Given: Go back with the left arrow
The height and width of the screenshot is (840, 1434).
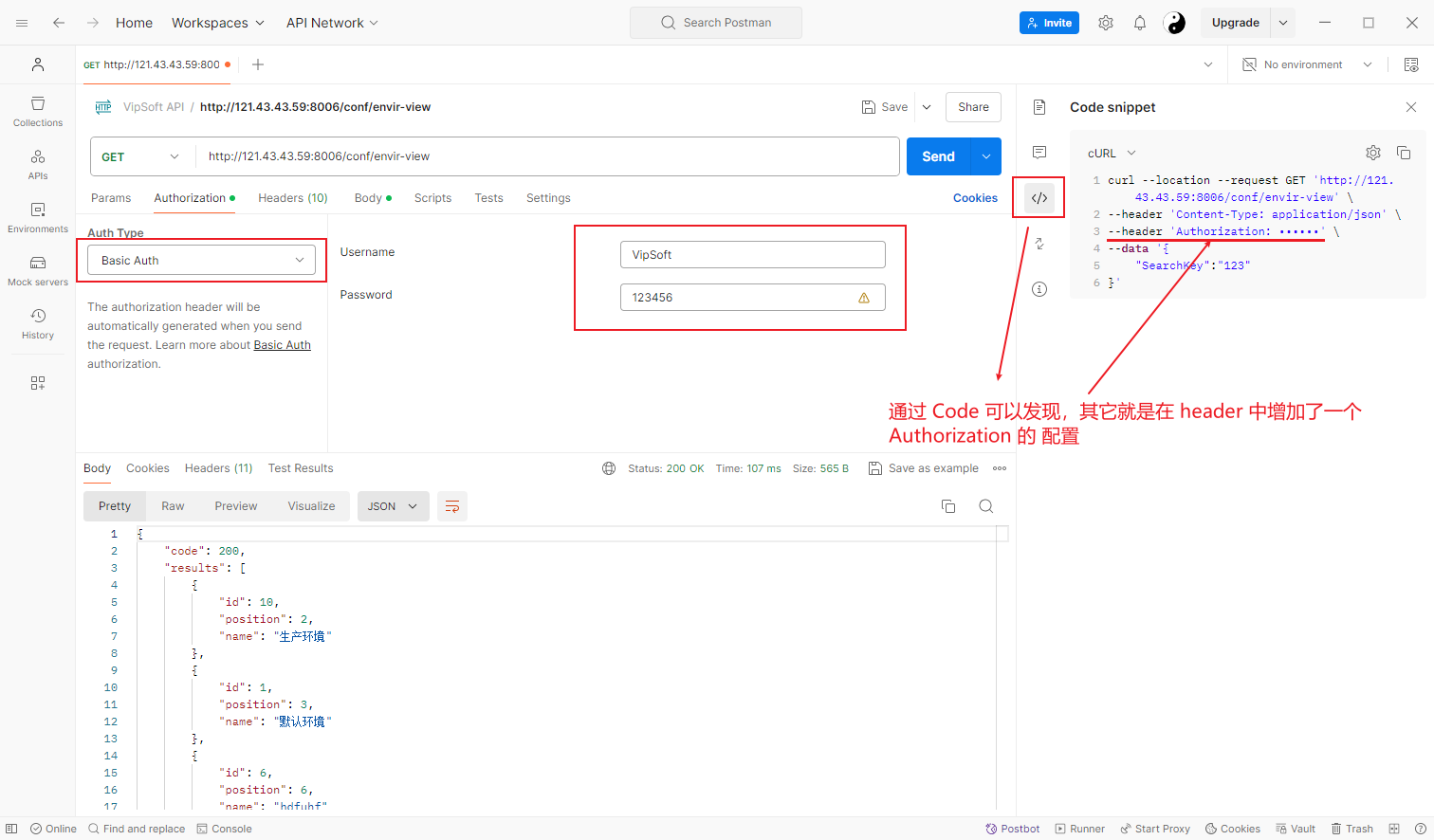Looking at the screenshot, I should coord(59,23).
